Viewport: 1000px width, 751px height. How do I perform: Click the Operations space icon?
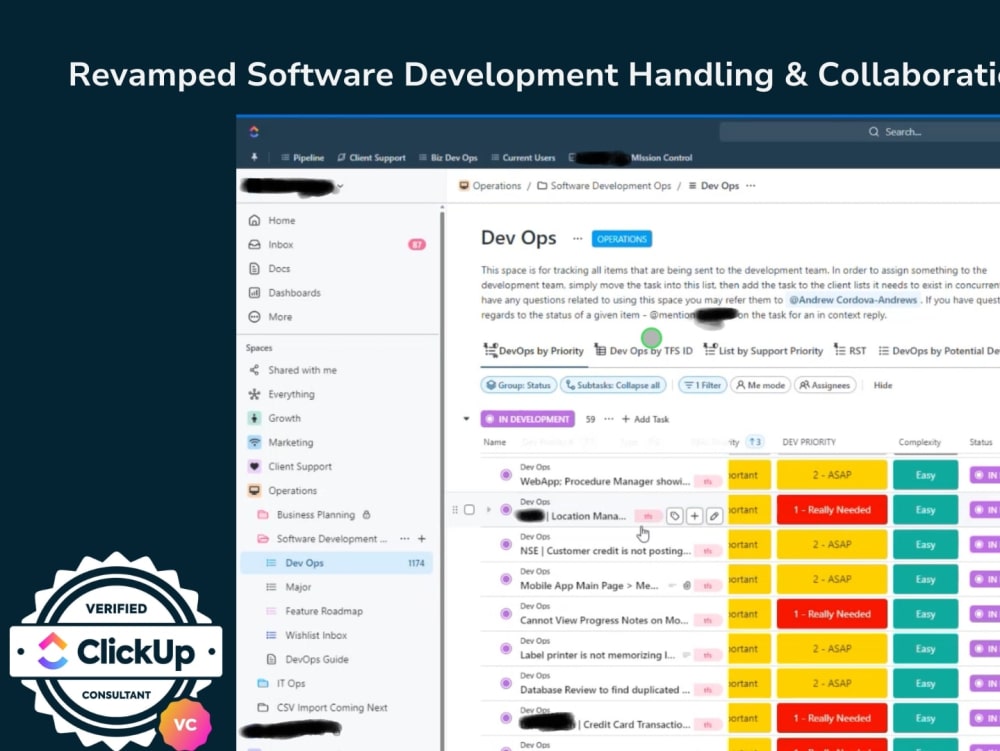pos(254,490)
